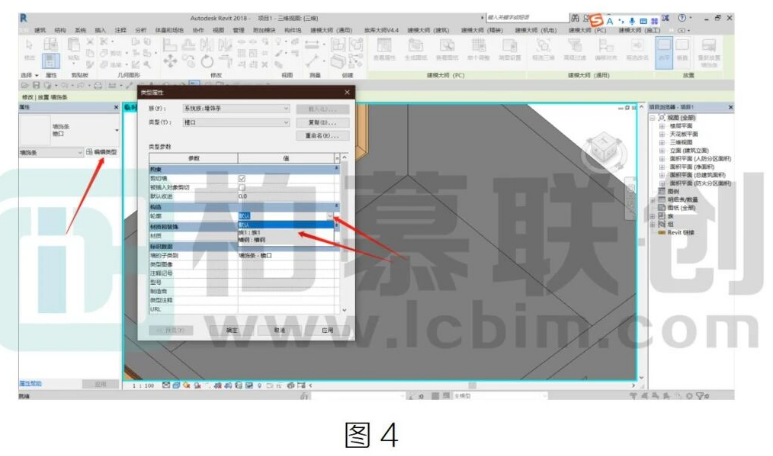Click the 应用 apply button in dialog
Screen dimensions: 773x456
coord(327,330)
